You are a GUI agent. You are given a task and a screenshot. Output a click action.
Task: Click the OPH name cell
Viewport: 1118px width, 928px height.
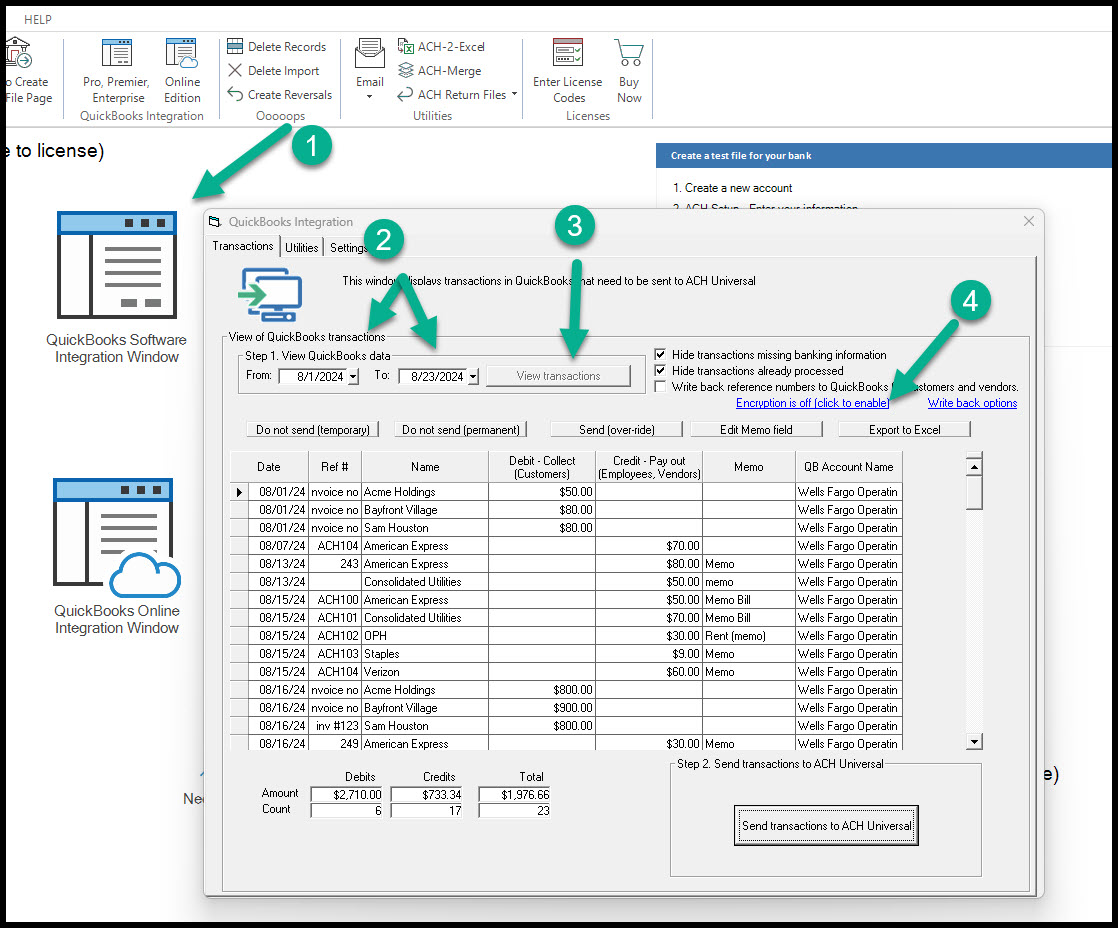(425, 636)
